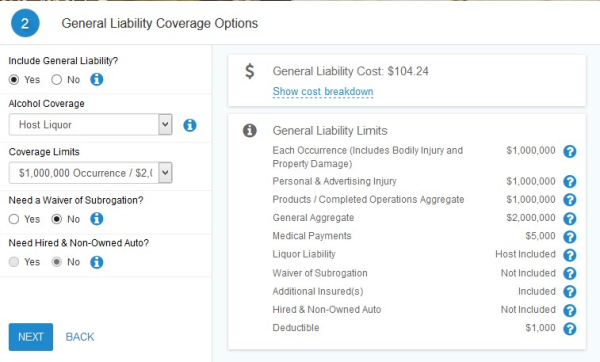The height and width of the screenshot is (362, 600).
Task: Click the Each Occurrence $1,000,000 value
Action: [x=531, y=150]
